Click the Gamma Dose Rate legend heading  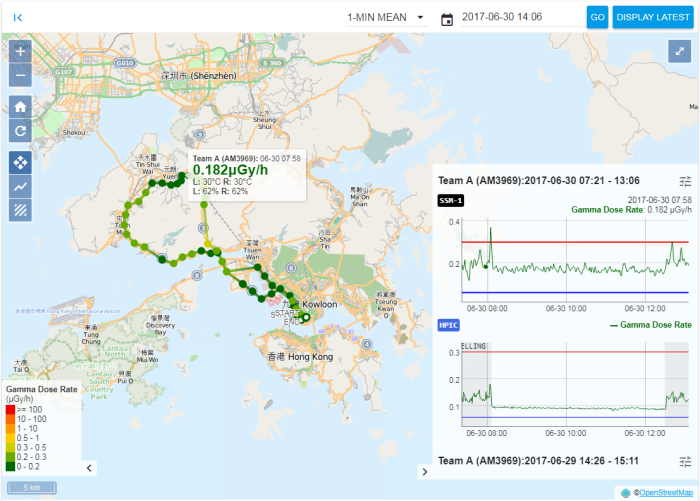(x=42, y=389)
